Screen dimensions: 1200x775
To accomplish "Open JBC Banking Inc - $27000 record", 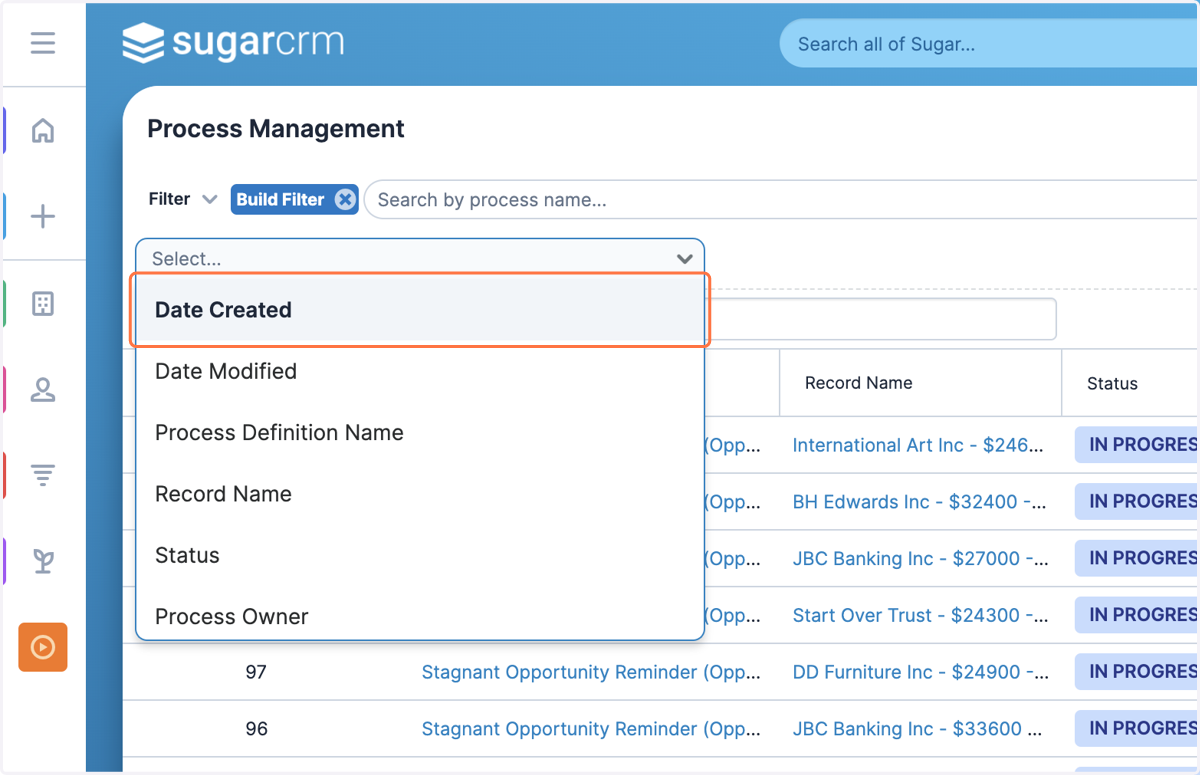I will click(x=920, y=559).
